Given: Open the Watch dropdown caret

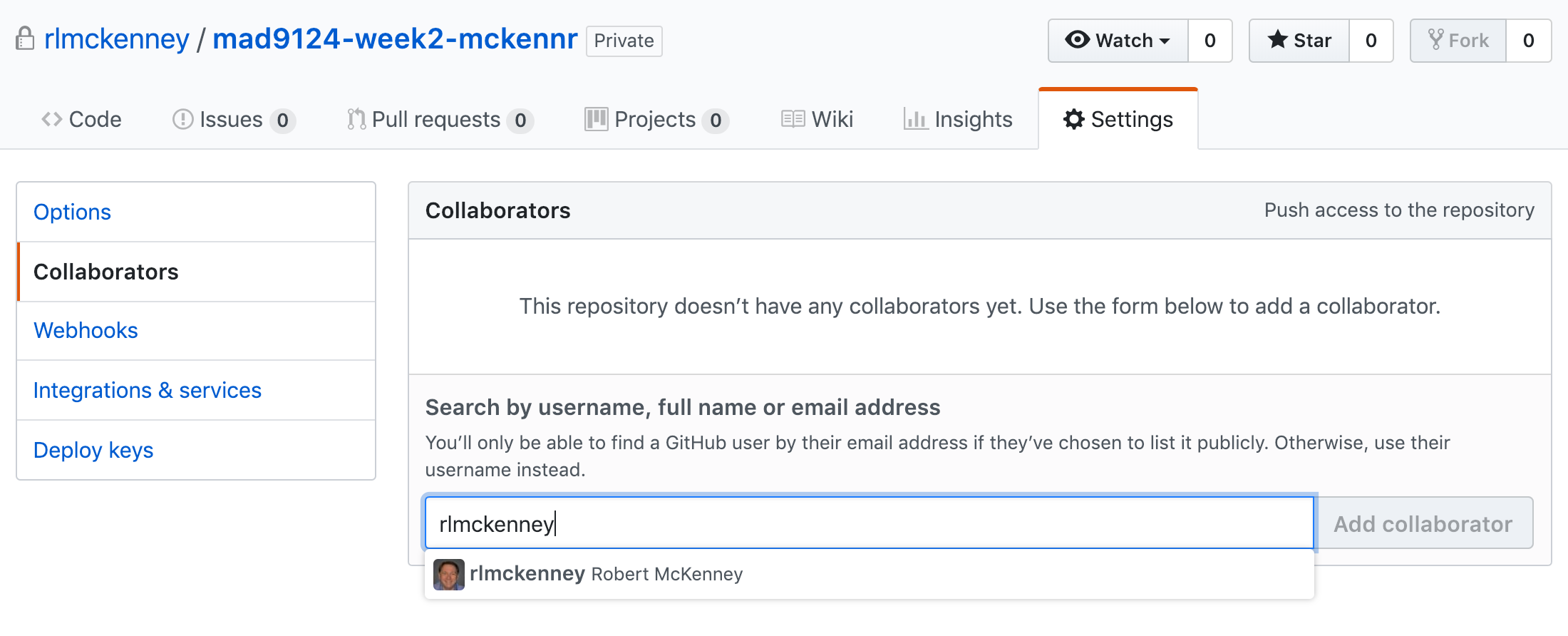Looking at the screenshot, I should [1165, 41].
